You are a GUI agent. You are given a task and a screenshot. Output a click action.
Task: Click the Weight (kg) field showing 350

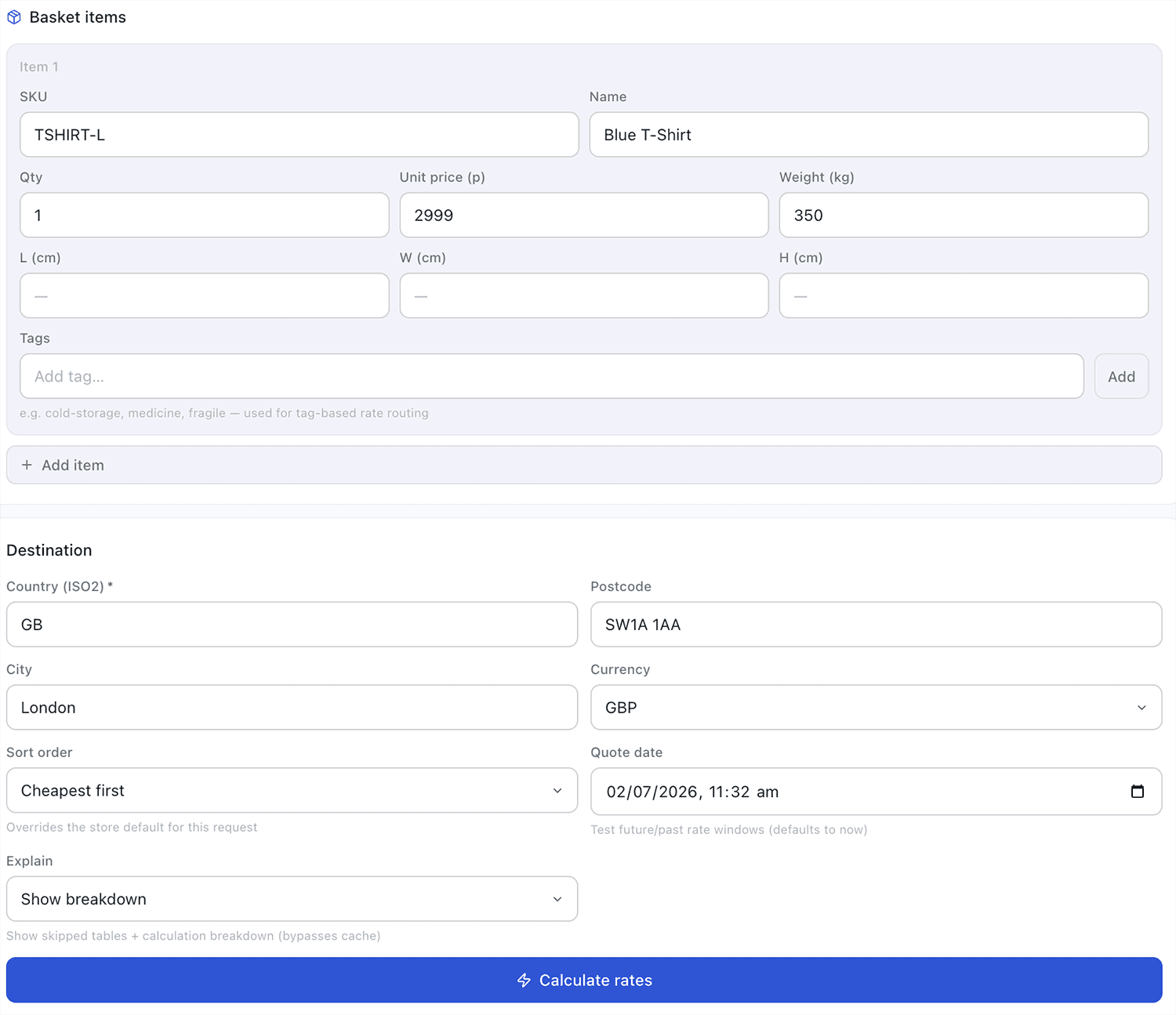point(964,216)
